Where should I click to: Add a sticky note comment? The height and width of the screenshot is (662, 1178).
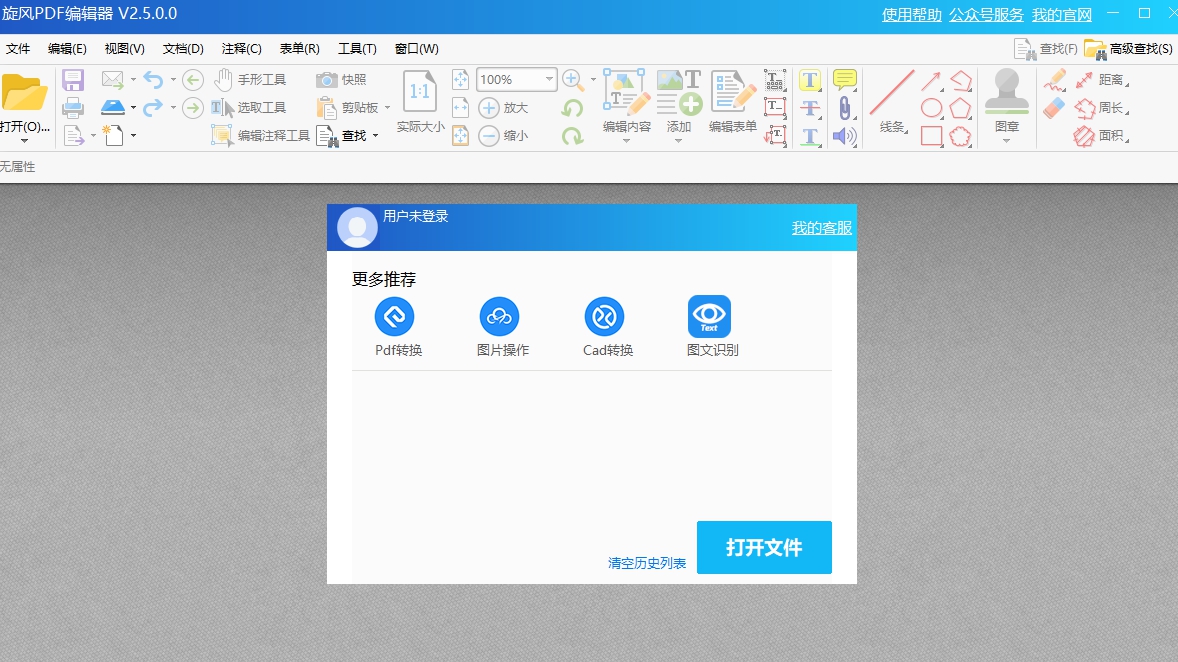[x=844, y=80]
